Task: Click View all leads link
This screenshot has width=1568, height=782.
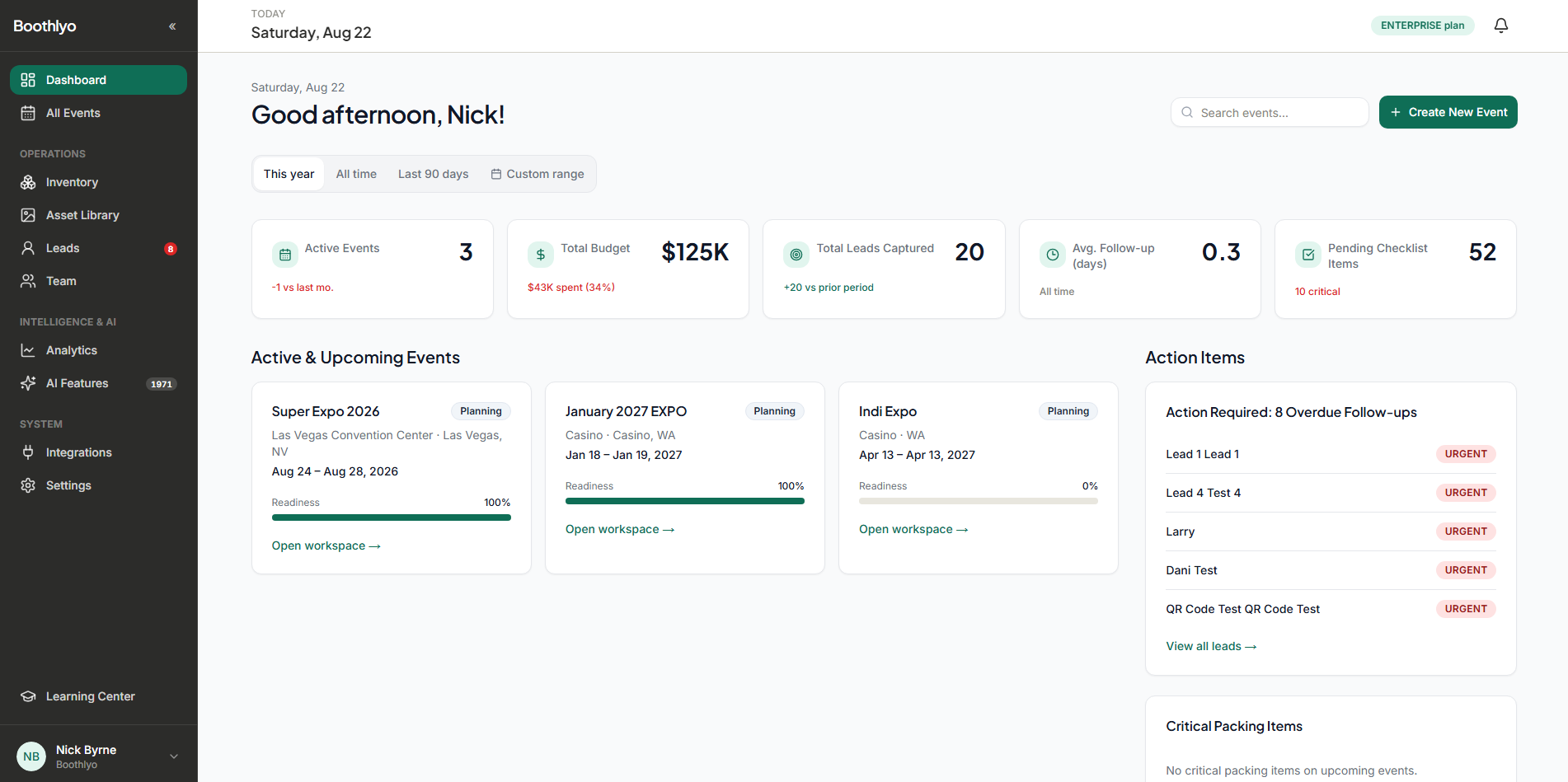Action: coord(1211,646)
